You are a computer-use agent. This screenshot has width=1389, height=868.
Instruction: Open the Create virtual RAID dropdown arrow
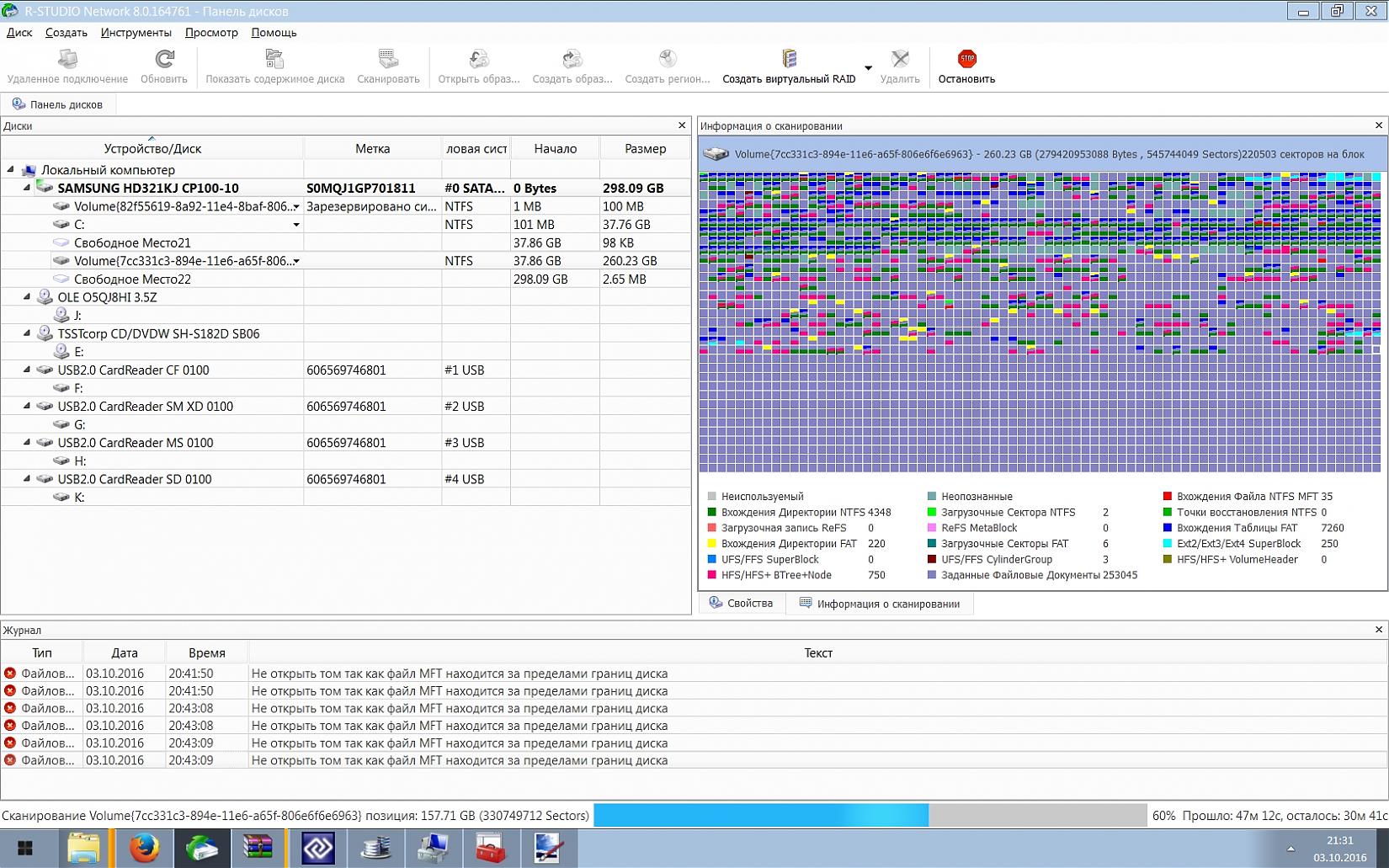868,68
